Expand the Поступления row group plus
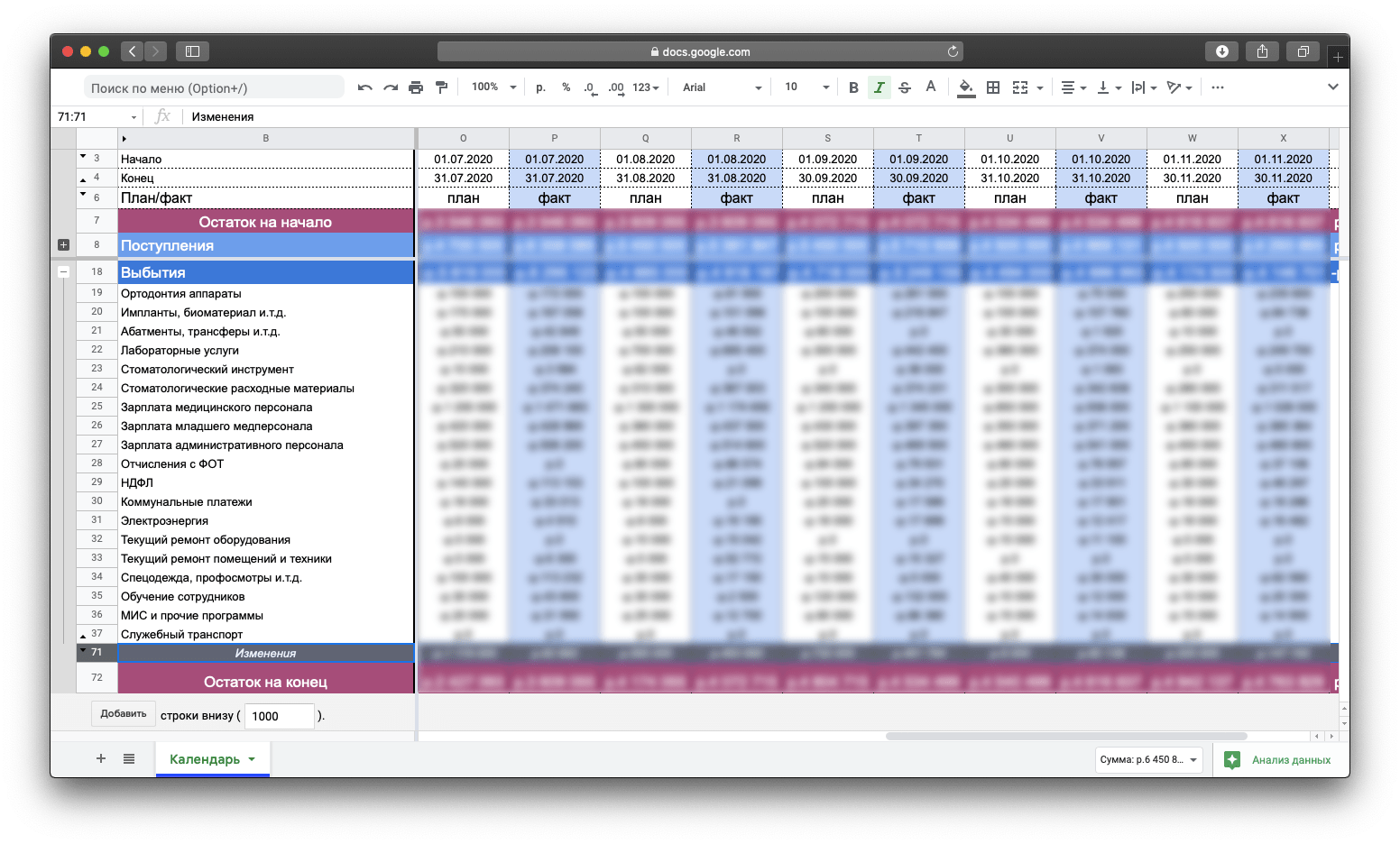 pyautogui.click(x=63, y=245)
